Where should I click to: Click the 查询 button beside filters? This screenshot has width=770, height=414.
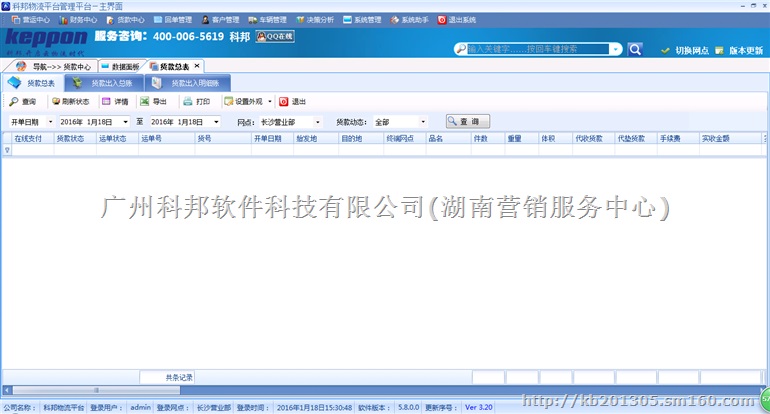point(468,121)
